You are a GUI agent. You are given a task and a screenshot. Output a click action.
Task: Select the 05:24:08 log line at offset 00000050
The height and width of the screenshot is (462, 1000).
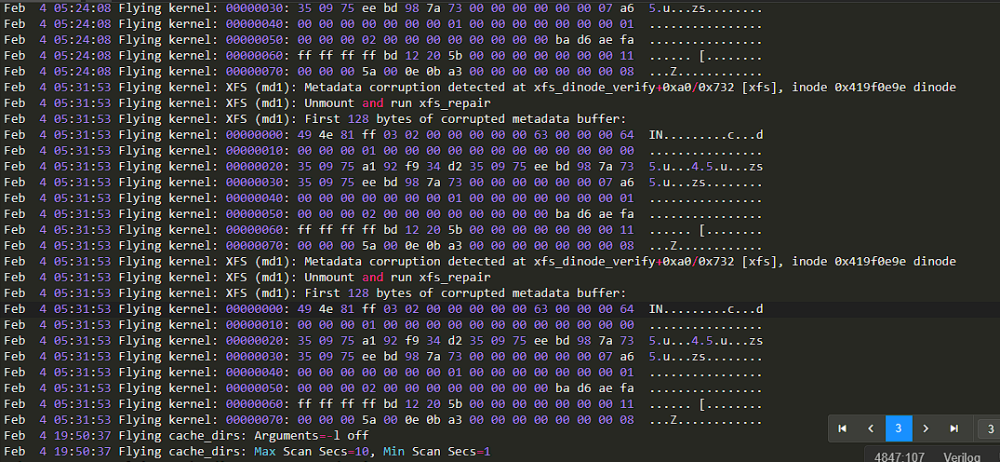[383, 40]
